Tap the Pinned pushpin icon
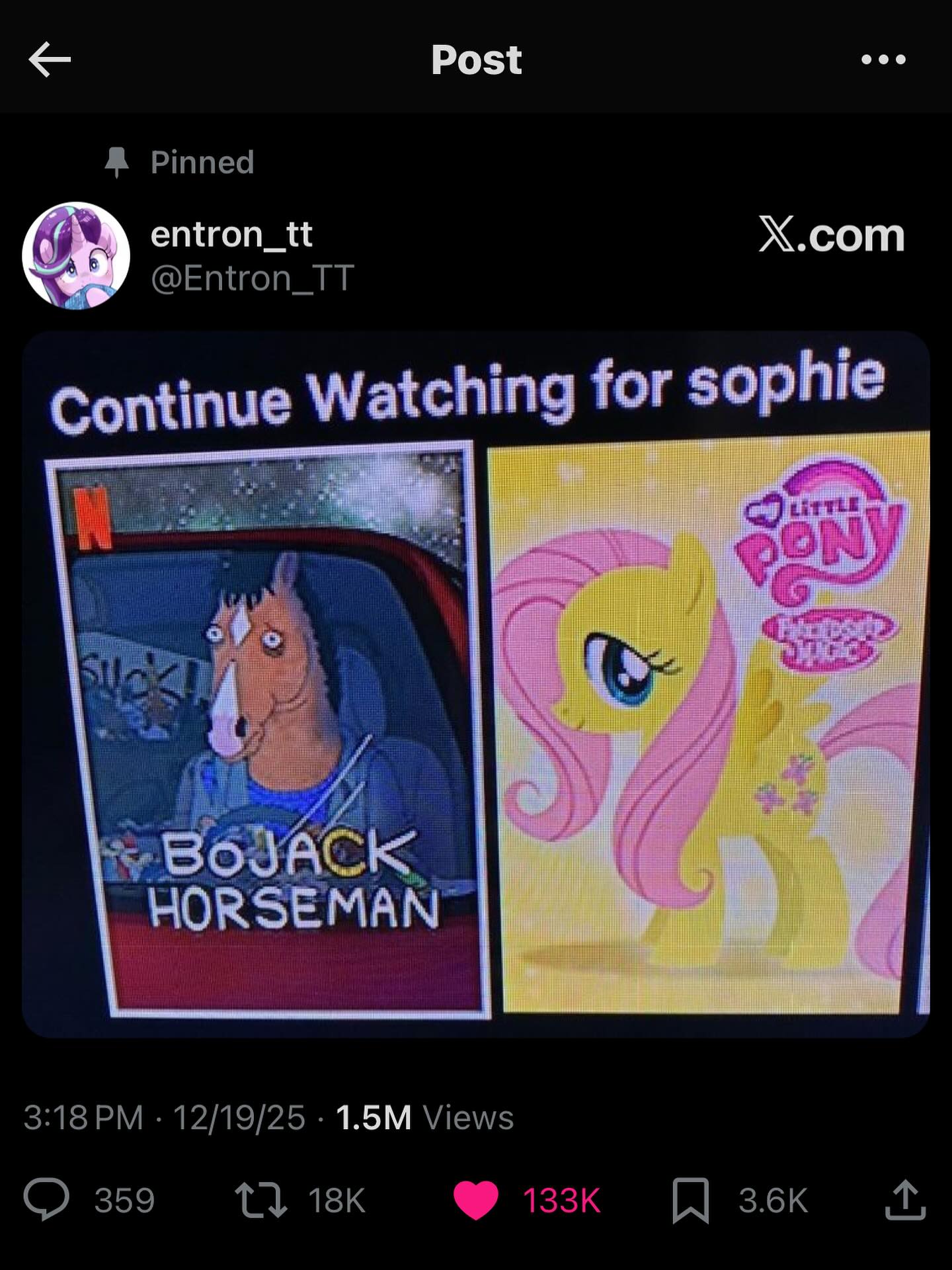This screenshot has width=952, height=1270. pyautogui.click(x=117, y=162)
